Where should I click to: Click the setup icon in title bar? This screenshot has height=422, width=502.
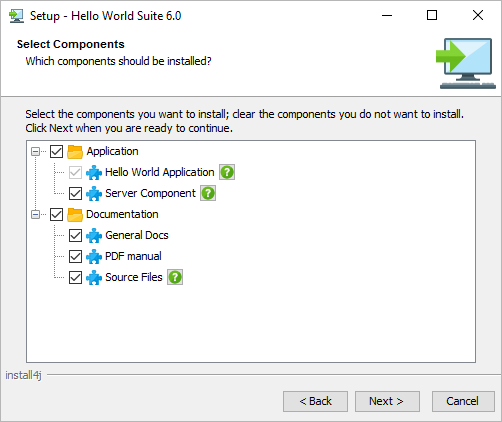pyautogui.click(x=16, y=16)
